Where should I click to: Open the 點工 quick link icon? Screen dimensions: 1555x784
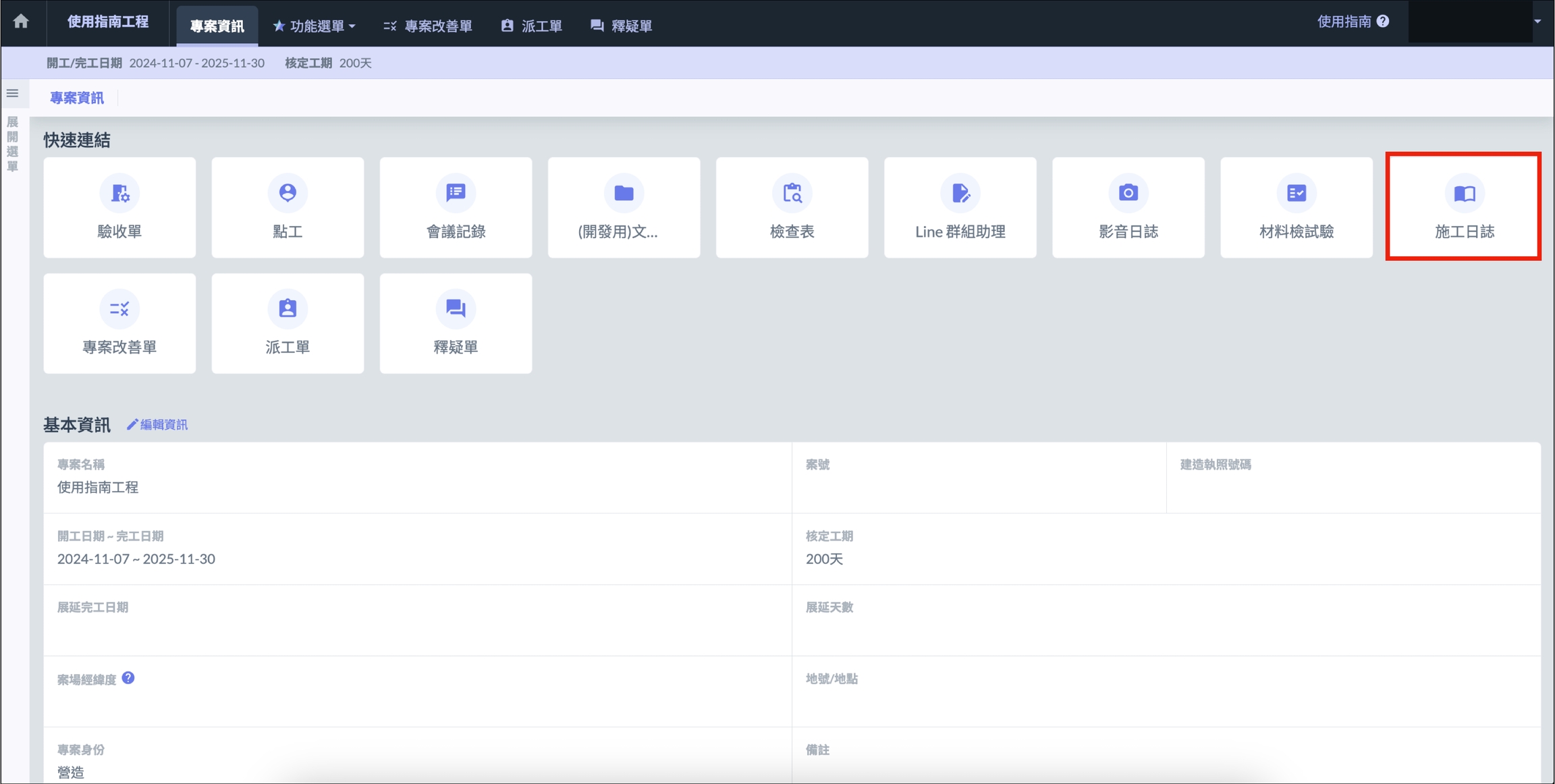click(x=288, y=194)
